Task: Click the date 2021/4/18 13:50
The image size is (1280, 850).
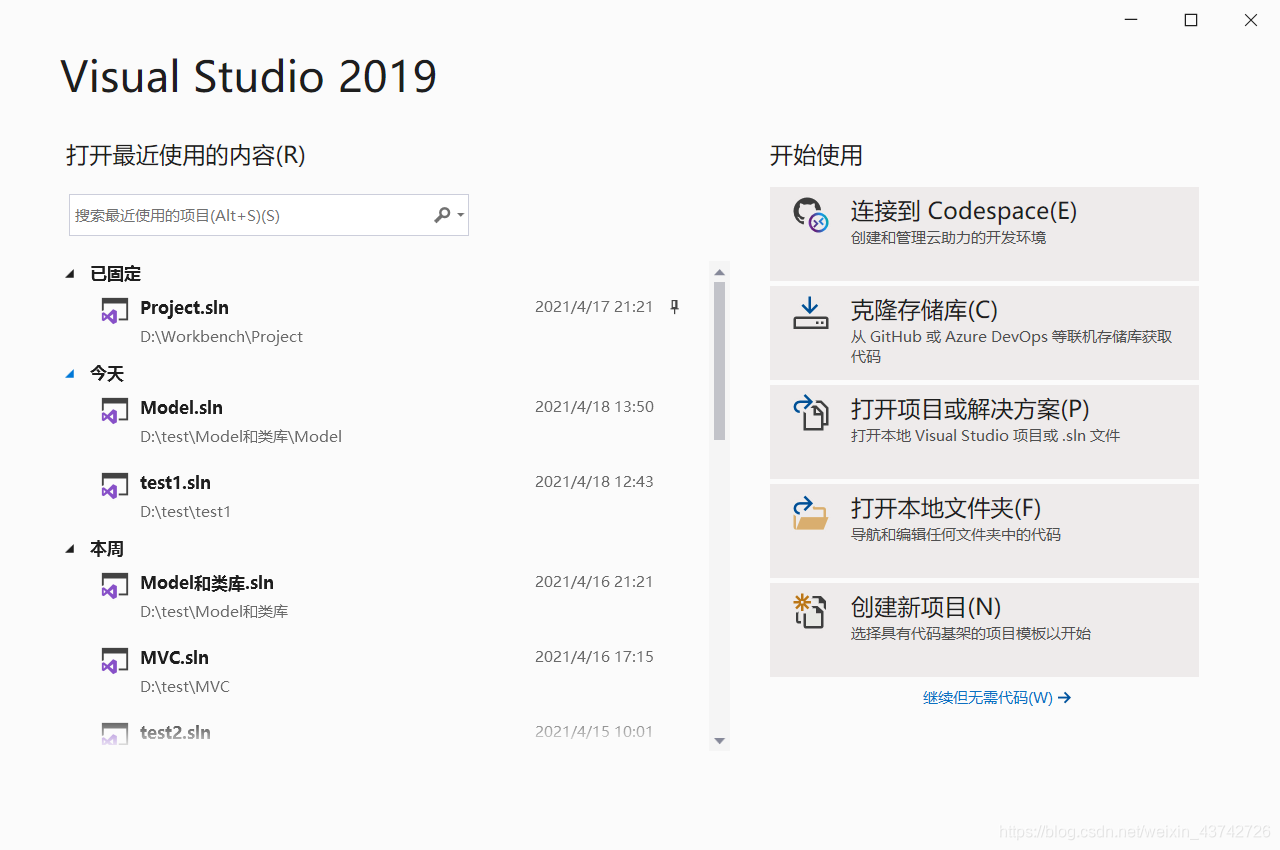Action: (x=594, y=407)
